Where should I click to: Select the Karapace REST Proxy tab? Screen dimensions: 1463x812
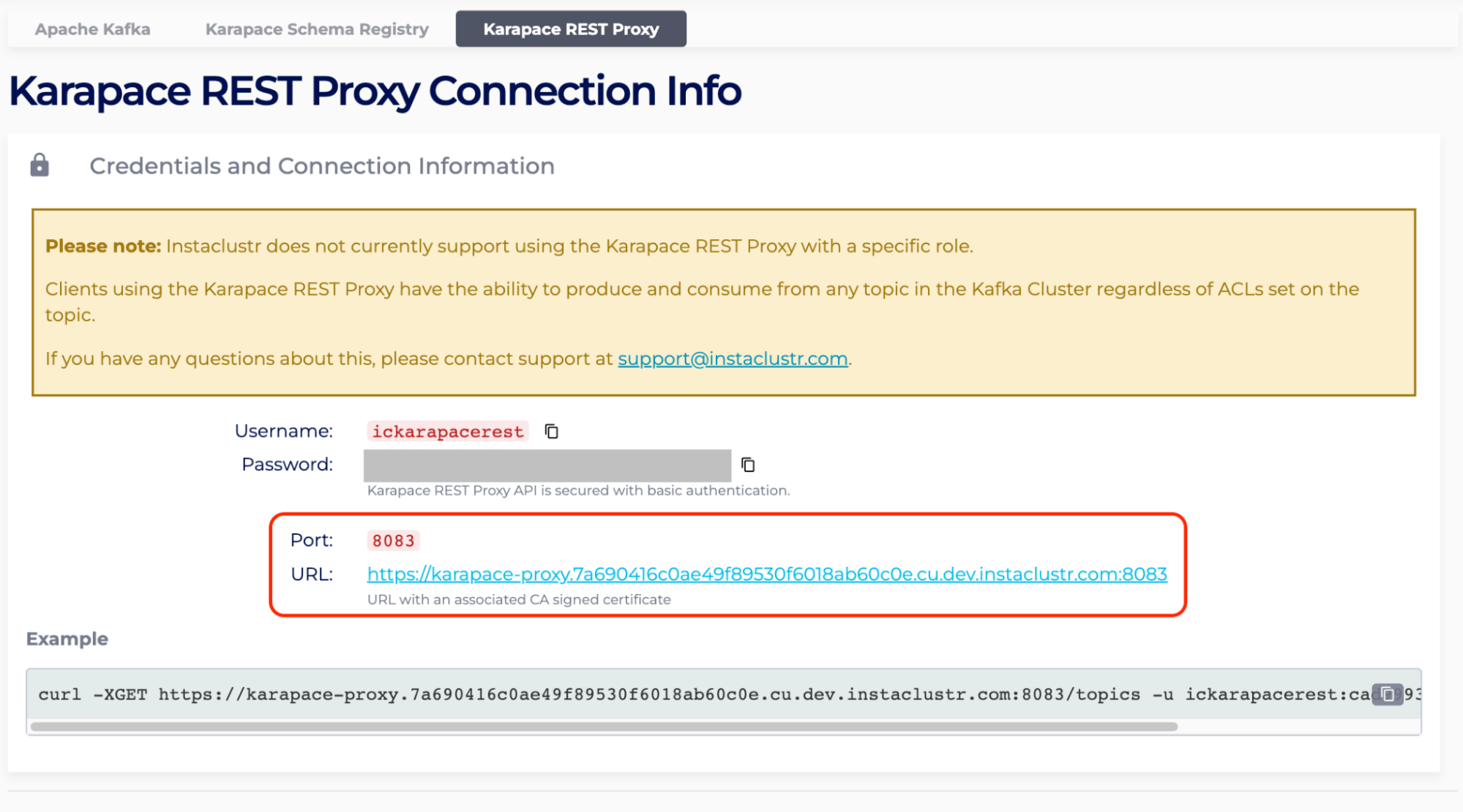pos(570,29)
